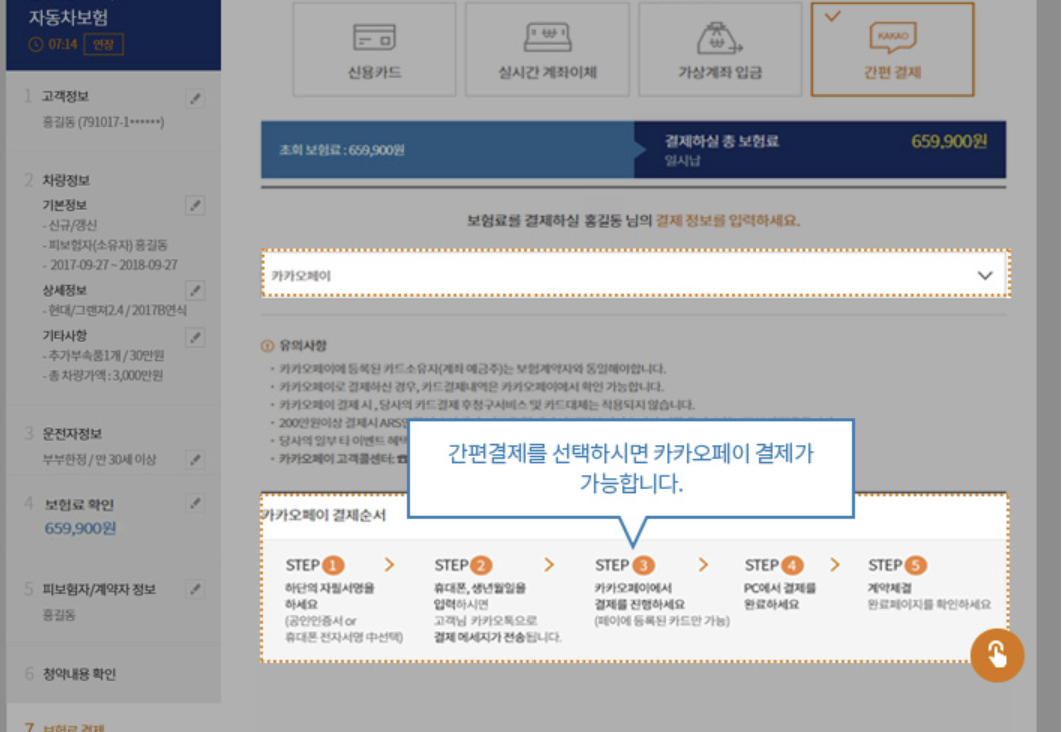Click the 자동차보험 header title
Screen dimensions: 1062x732
(68, 18)
